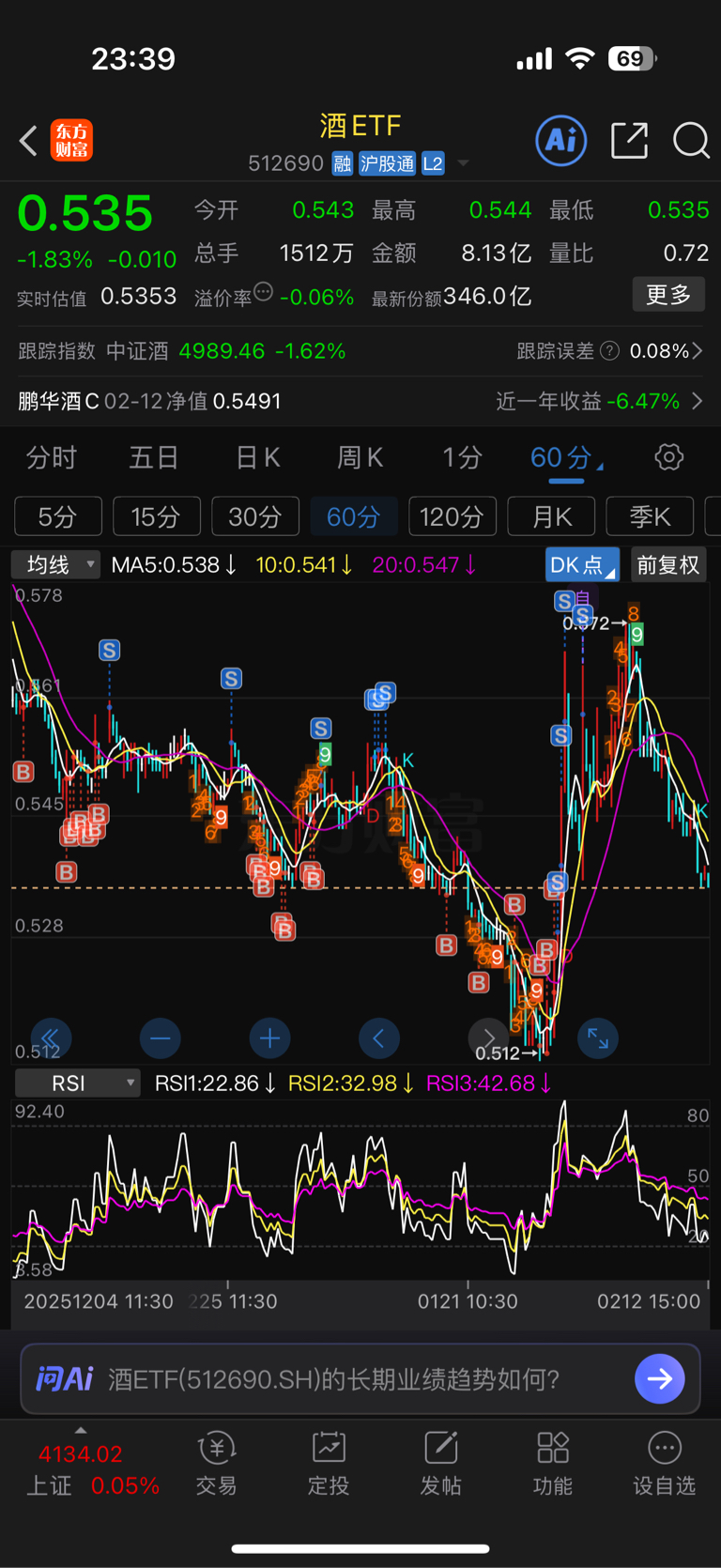Image resolution: width=721 pixels, height=1568 pixels.
Task: Open 定投 auto-invest icon
Action: 329,1463
